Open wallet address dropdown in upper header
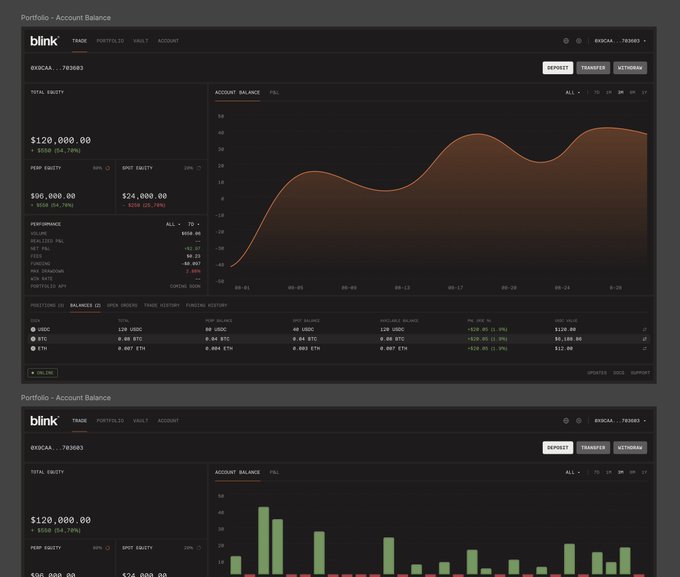 tap(620, 41)
